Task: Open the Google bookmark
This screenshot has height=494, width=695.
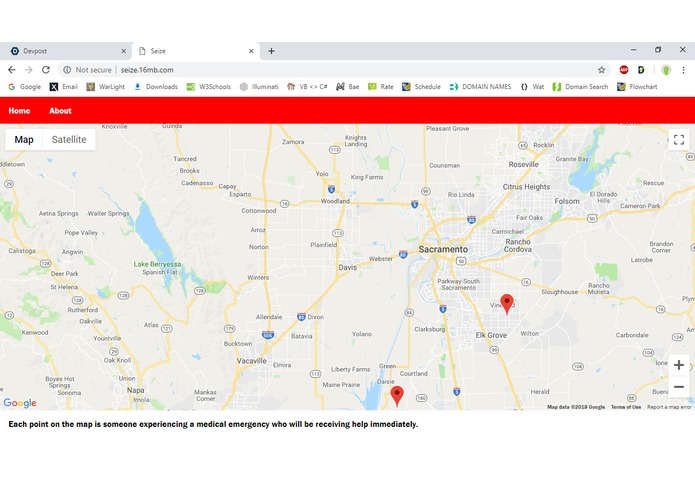Action: [x=25, y=87]
